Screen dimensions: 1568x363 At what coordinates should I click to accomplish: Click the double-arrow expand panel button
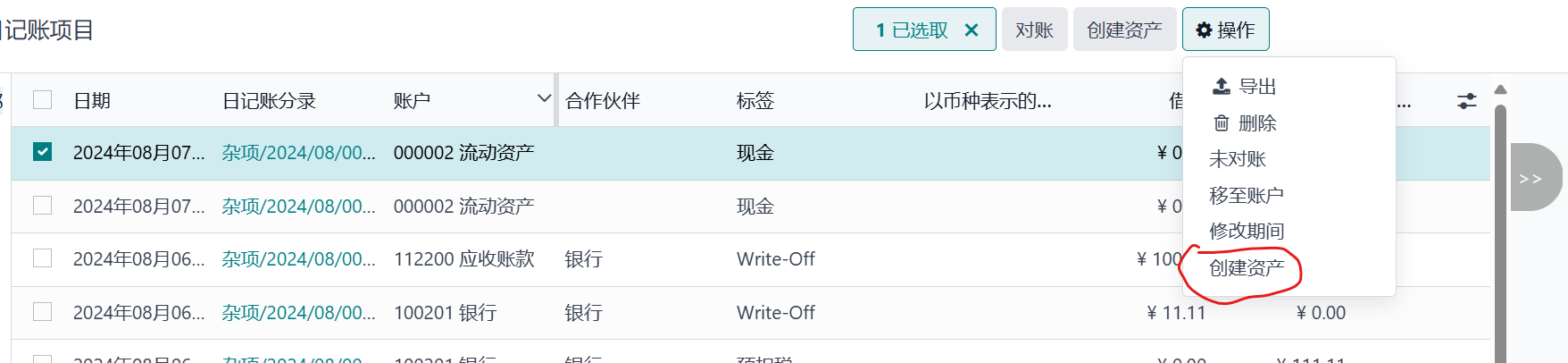pyautogui.click(x=1530, y=178)
